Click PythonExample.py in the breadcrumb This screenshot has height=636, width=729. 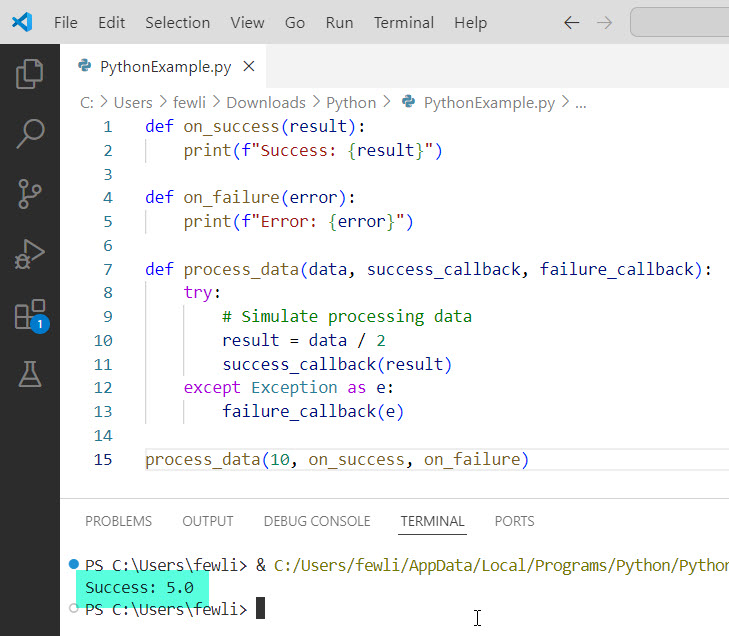pyautogui.click(x=489, y=102)
